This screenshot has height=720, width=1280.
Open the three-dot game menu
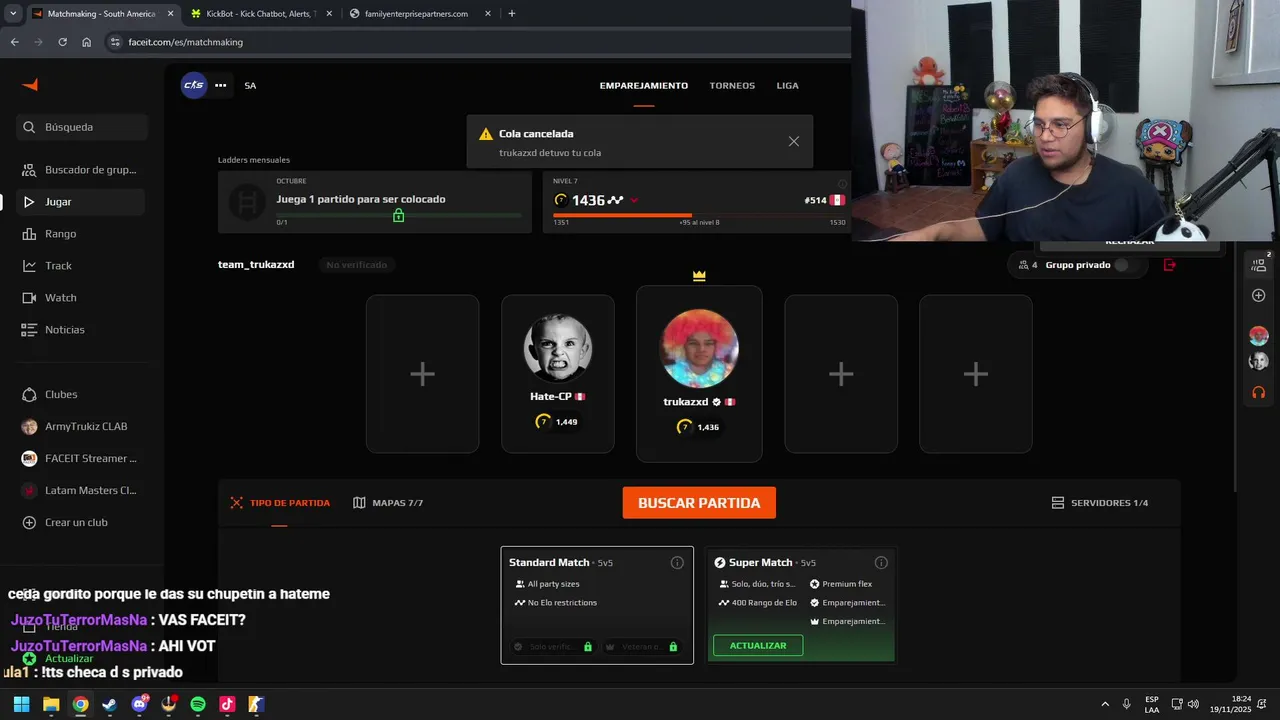point(220,85)
